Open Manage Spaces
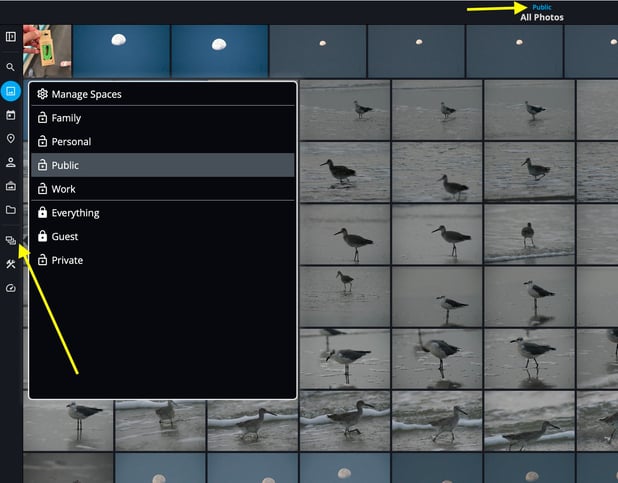 (x=85, y=94)
